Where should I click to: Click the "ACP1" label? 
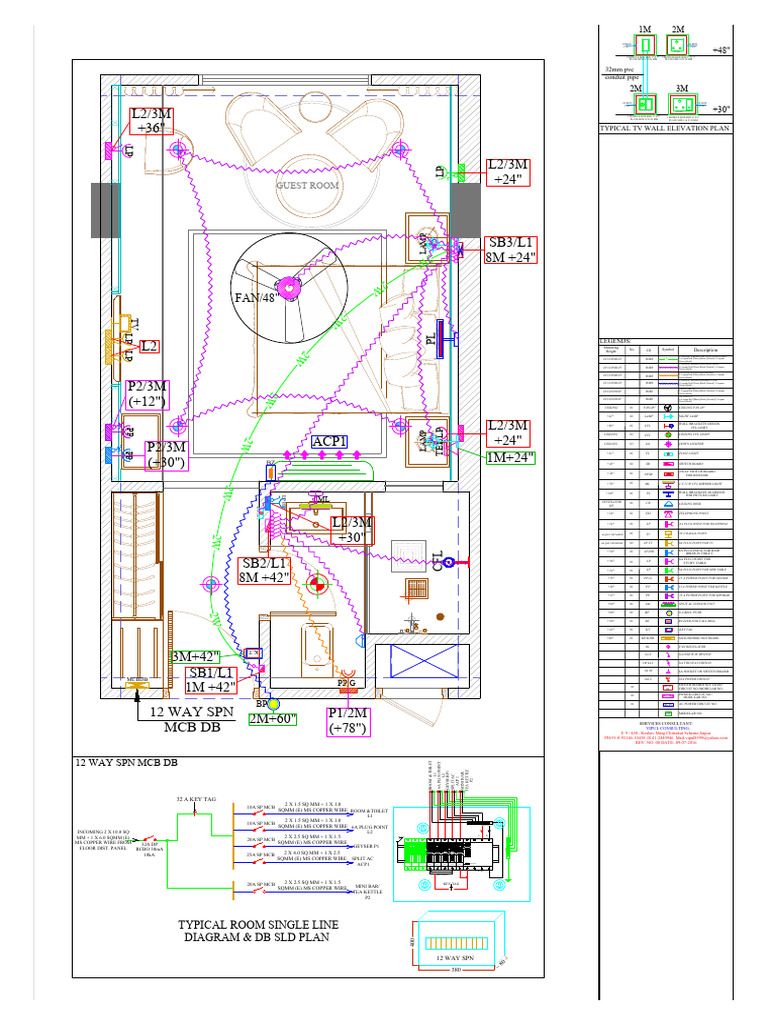pyautogui.click(x=329, y=442)
